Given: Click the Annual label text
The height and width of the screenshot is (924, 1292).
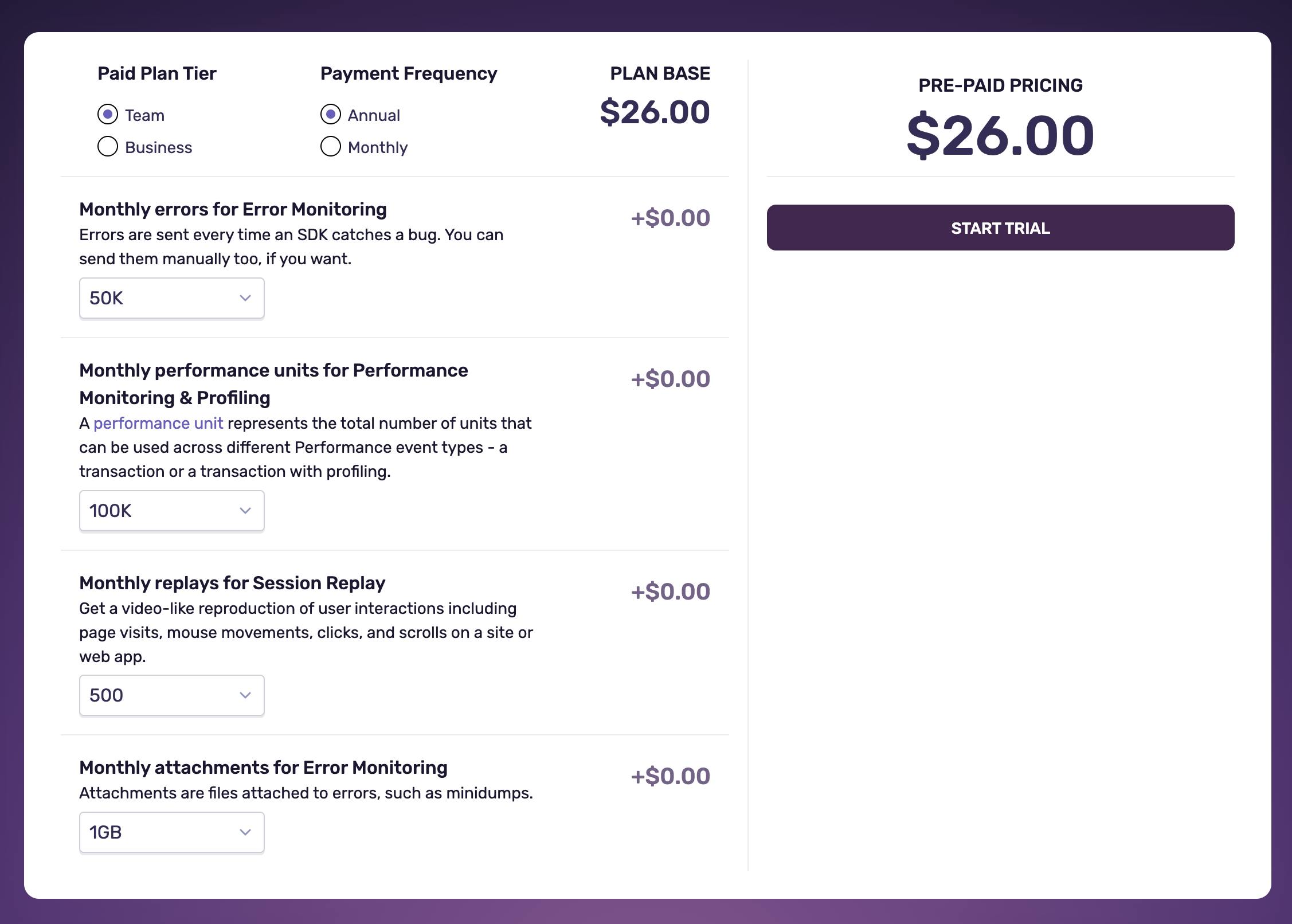Looking at the screenshot, I should click(374, 116).
